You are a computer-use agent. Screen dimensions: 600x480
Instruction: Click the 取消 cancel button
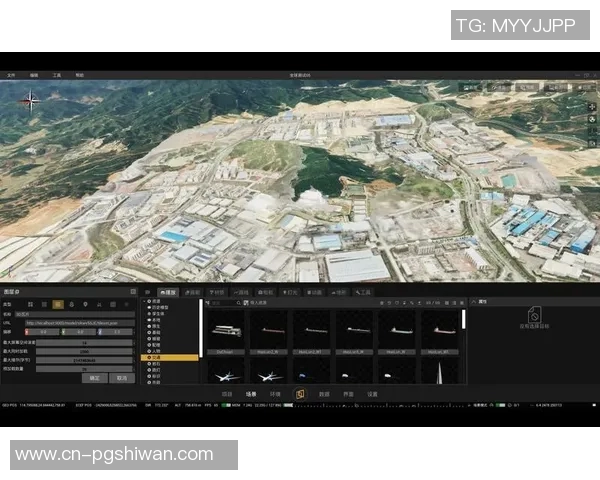point(122,378)
